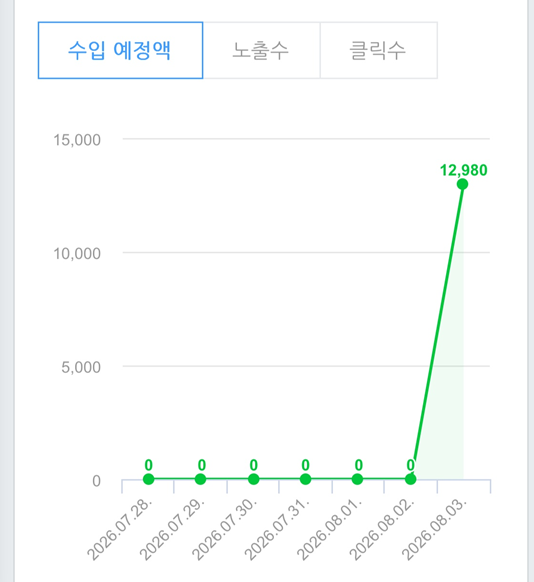The image size is (534, 582).
Task: Click the 2026.07.28. date axis label
Action: click(x=119, y=529)
